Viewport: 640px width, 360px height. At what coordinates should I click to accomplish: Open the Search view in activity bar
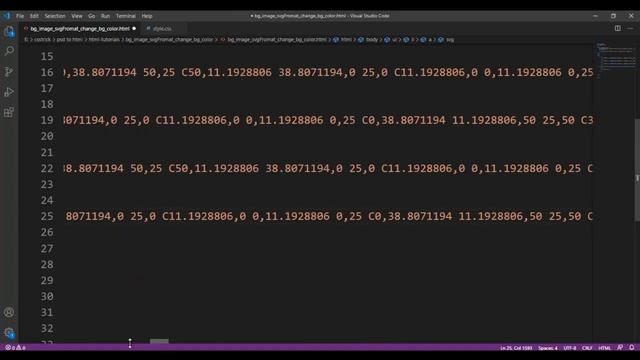pyautogui.click(x=9, y=51)
